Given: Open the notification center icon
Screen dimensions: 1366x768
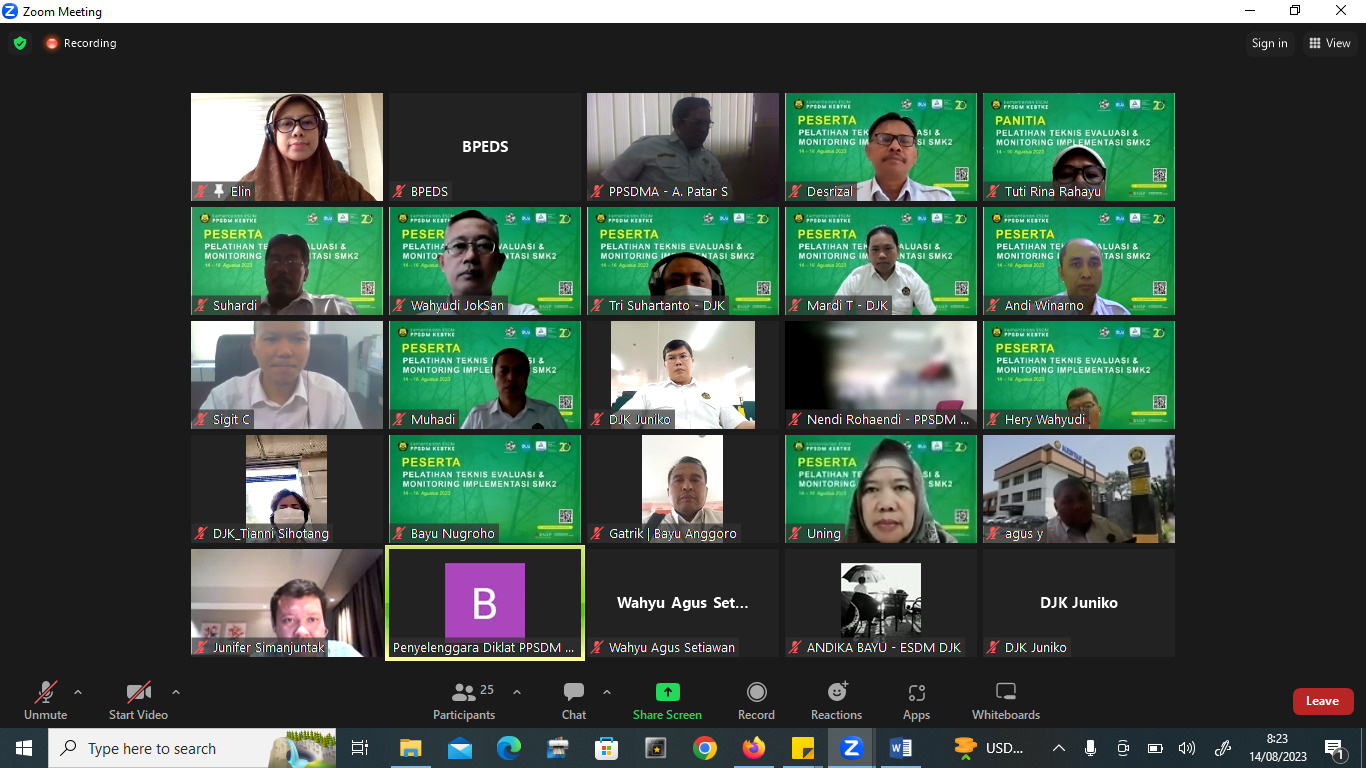Looking at the screenshot, I should [x=1335, y=748].
